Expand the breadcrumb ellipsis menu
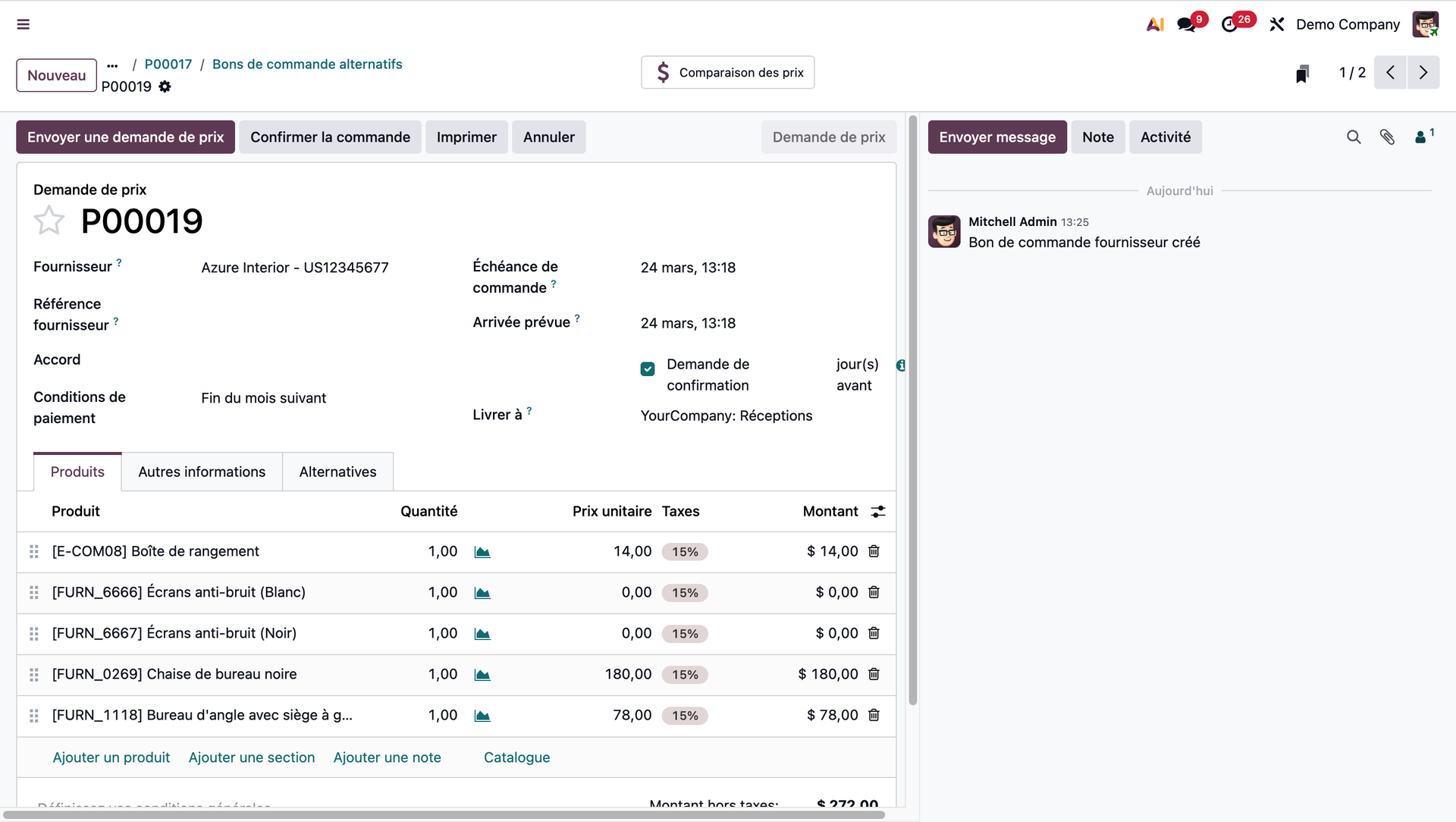Screen dimensions: 1456x822 [x=112, y=65]
